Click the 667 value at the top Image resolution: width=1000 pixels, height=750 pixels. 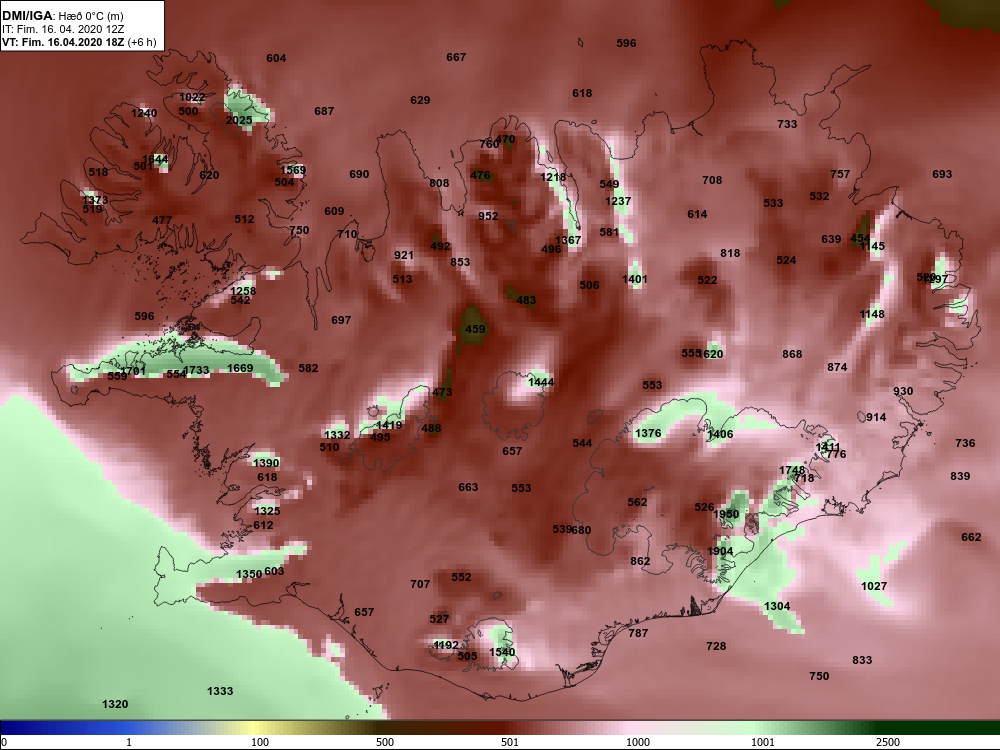[x=456, y=57]
